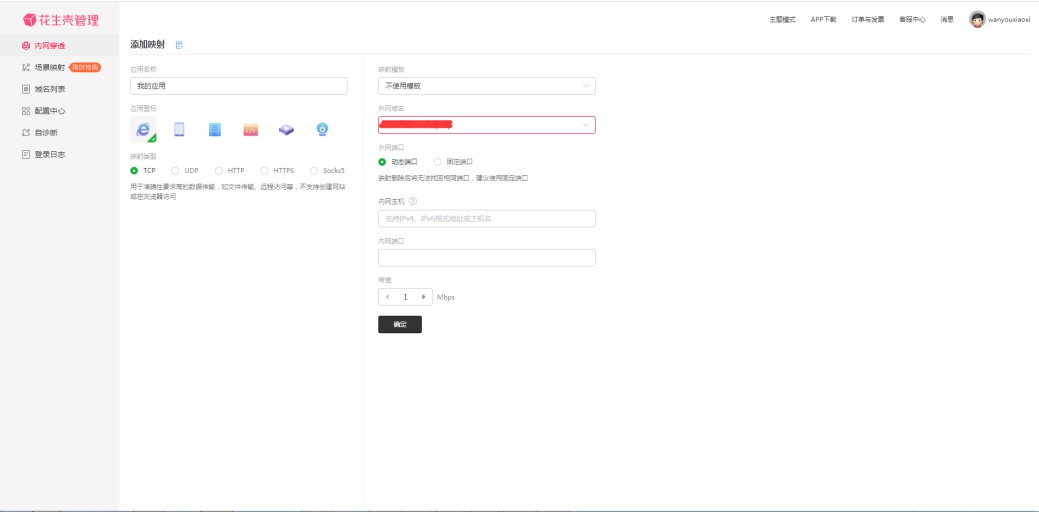Select the 固定端口 radio option
Screen dimensions: 1039x512
437,161
